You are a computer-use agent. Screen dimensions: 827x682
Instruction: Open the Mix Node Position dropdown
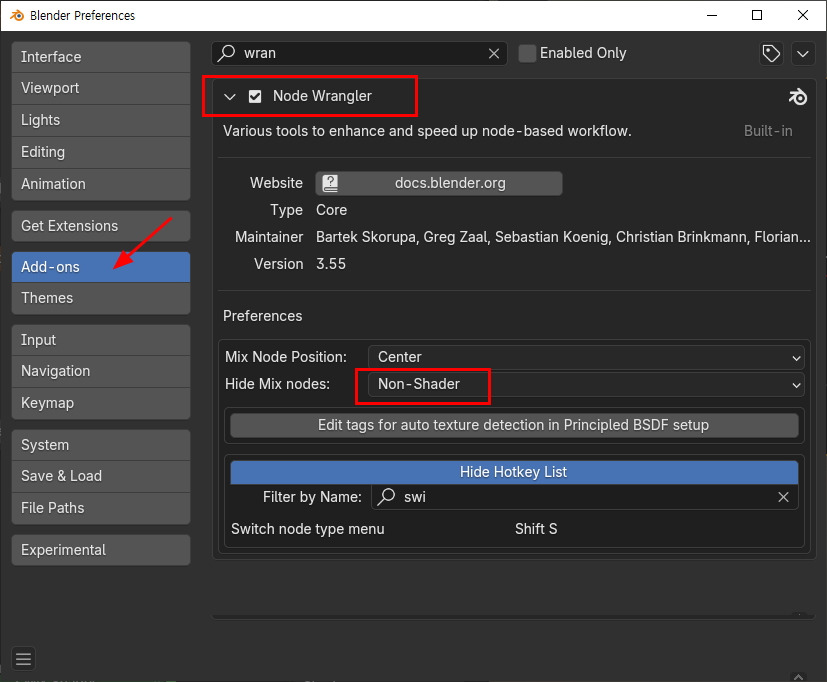pos(586,357)
